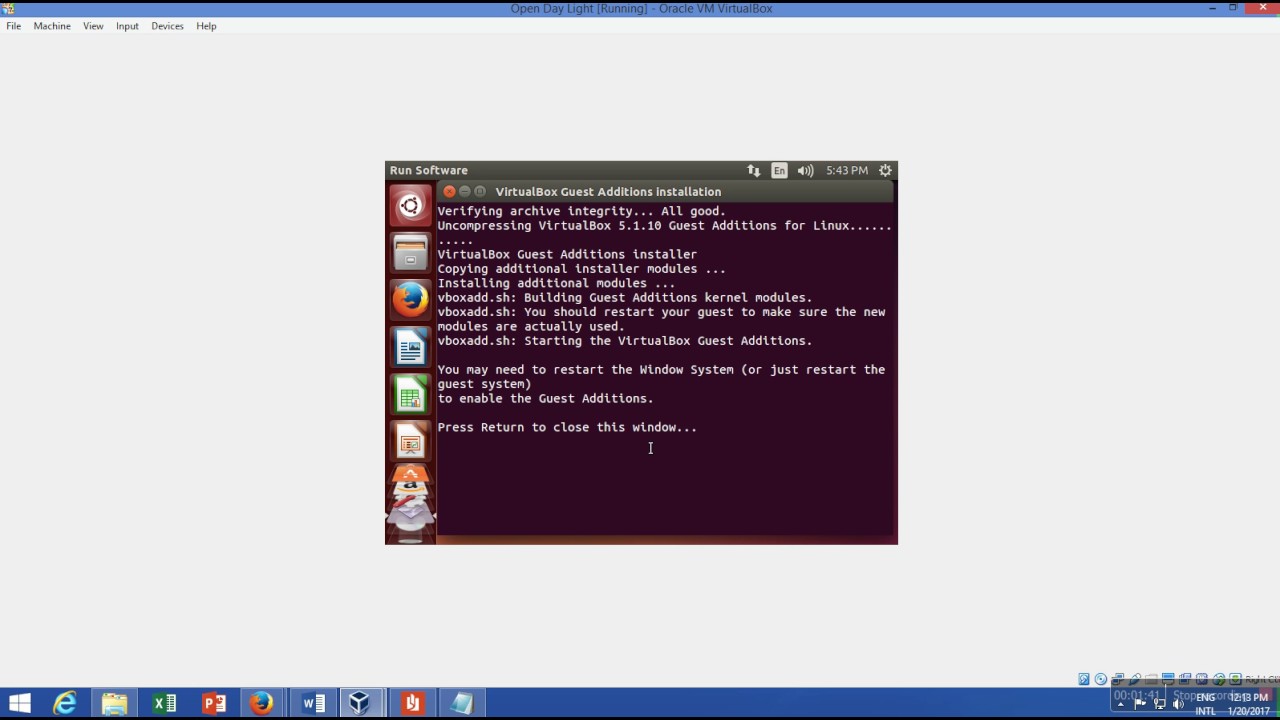The height and width of the screenshot is (720, 1280).
Task: Open LibreOffice Impress in the Ubuntu launcher
Action: [x=410, y=442]
